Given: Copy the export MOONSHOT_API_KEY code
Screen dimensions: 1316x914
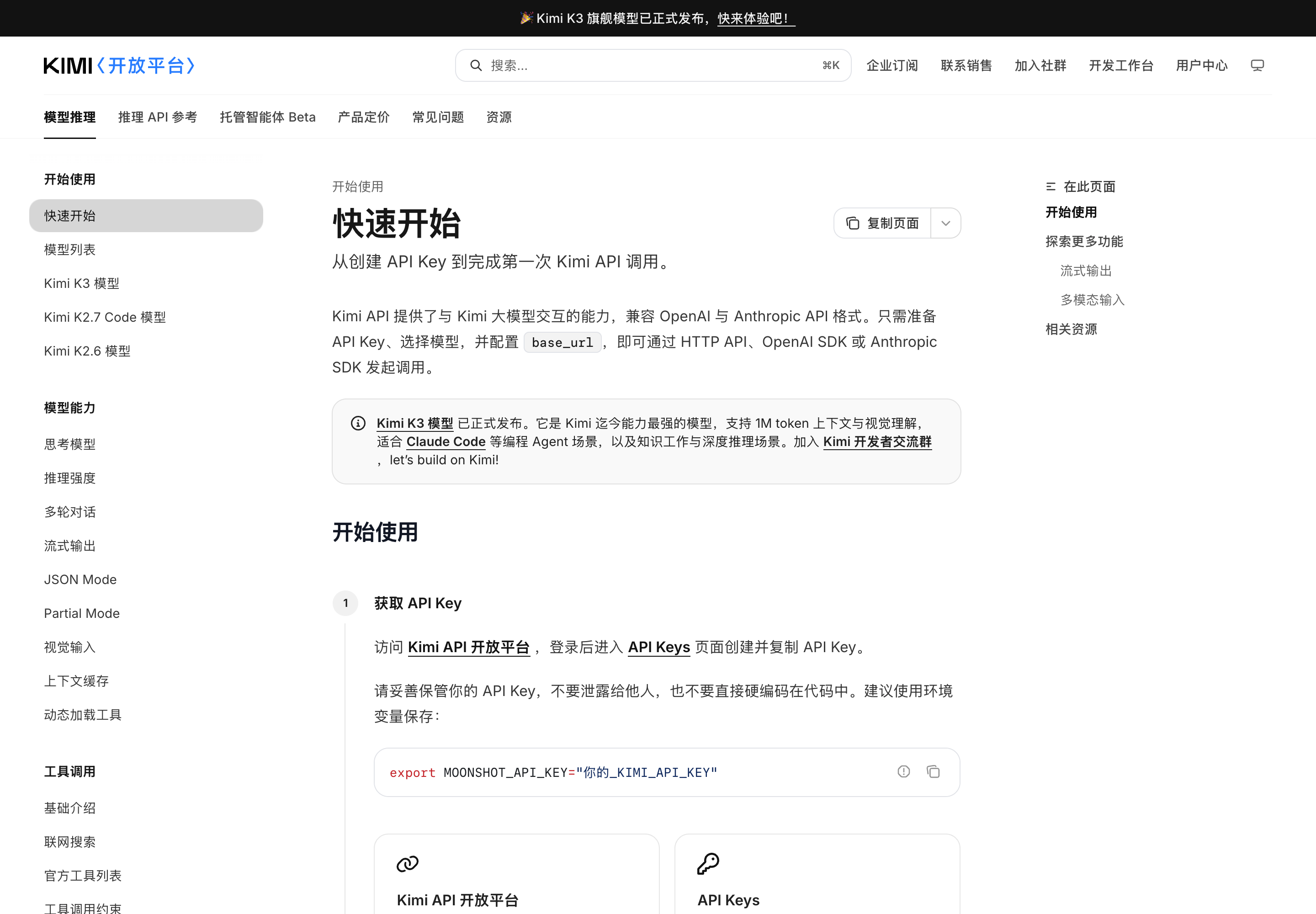Looking at the screenshot, I should [x=933, y=772].
